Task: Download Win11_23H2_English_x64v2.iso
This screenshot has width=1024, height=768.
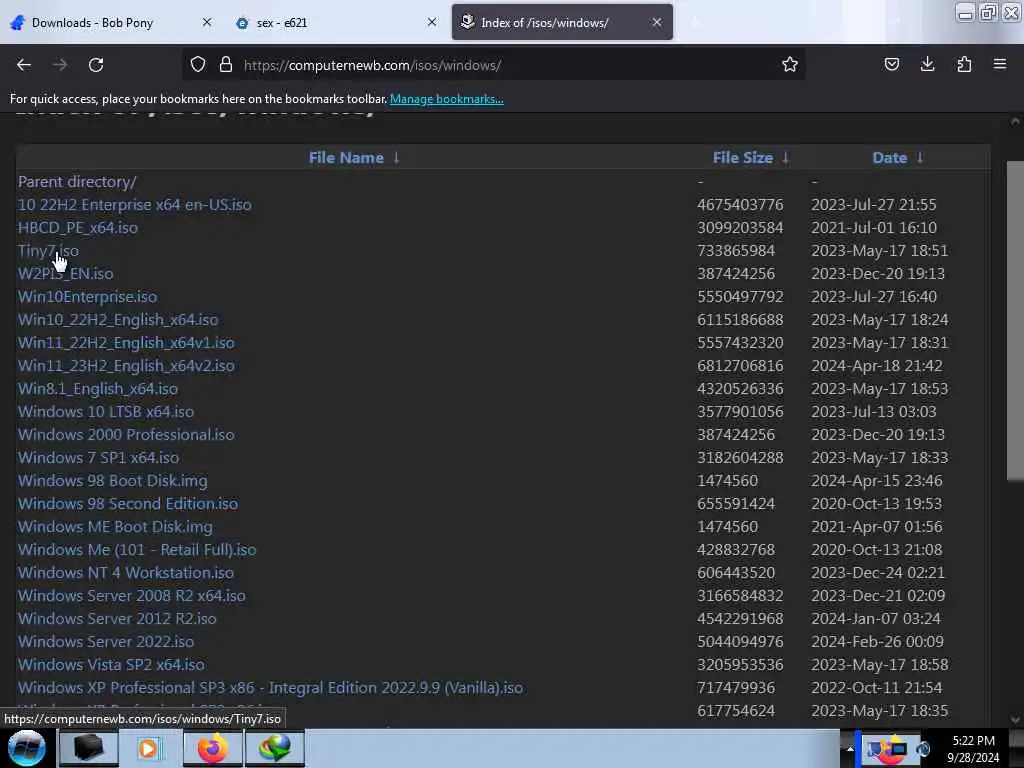Action: pyautogui.click(x=126, y=365)
